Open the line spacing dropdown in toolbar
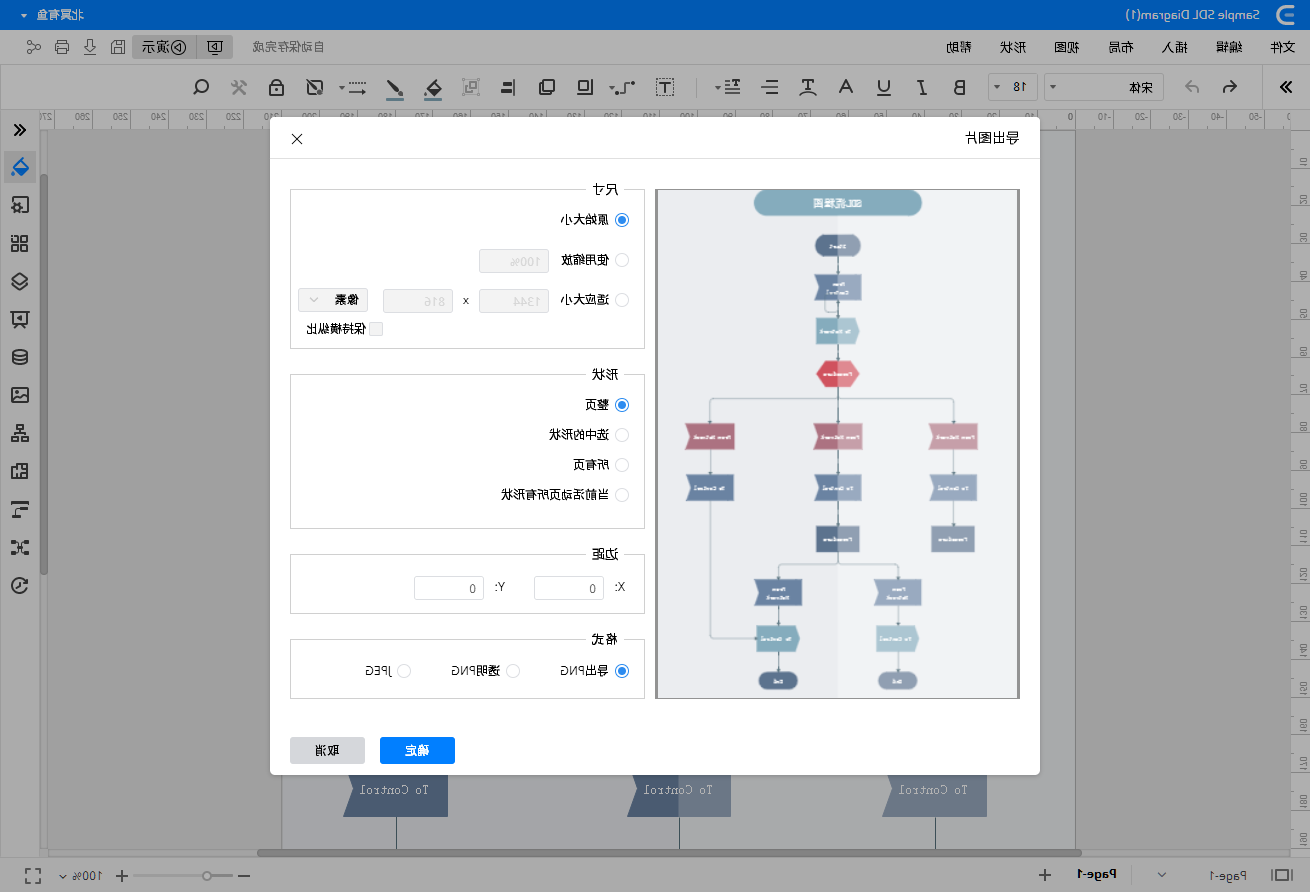The width and height of the screenshot is (1310, 892). point(729,87)
